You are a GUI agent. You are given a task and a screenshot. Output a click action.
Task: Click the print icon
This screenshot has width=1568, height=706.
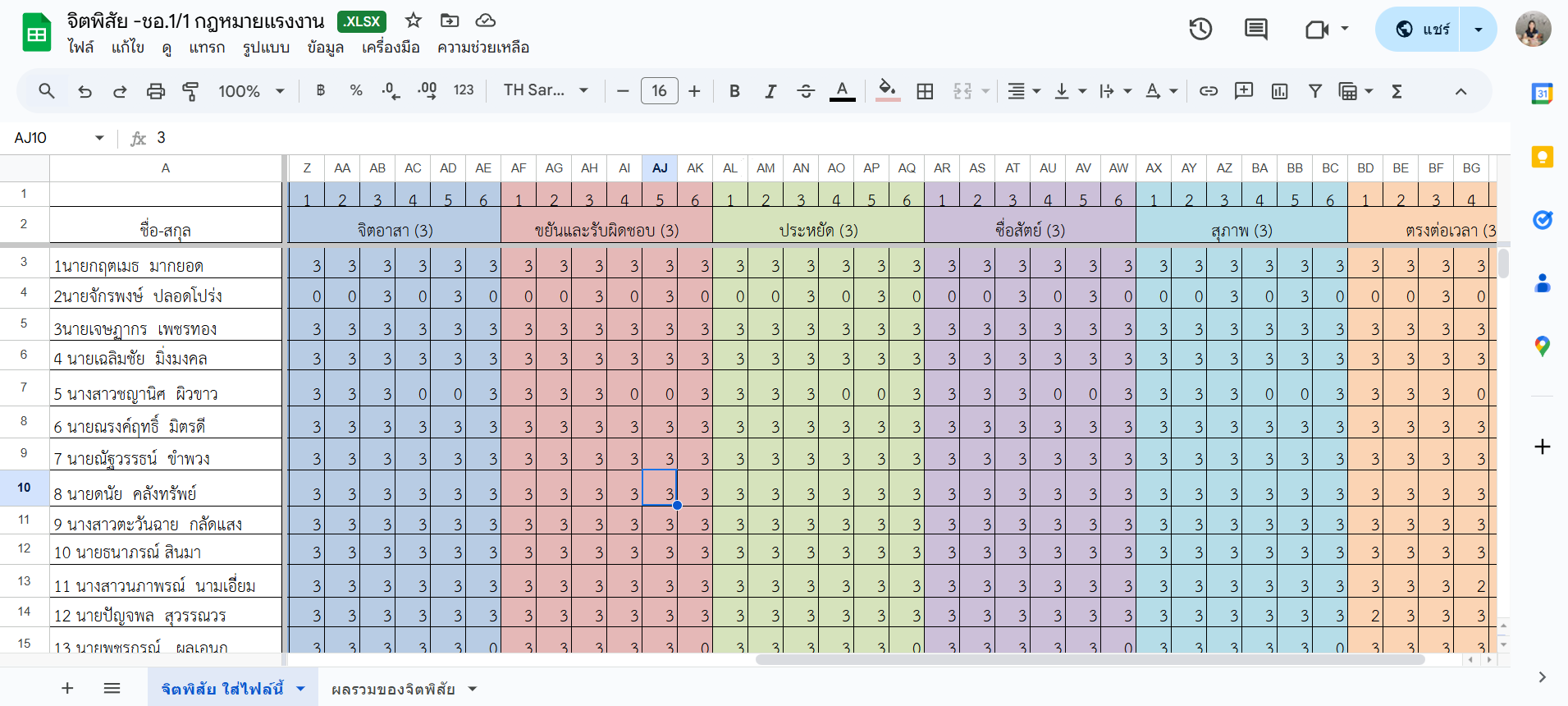[155, 91]
